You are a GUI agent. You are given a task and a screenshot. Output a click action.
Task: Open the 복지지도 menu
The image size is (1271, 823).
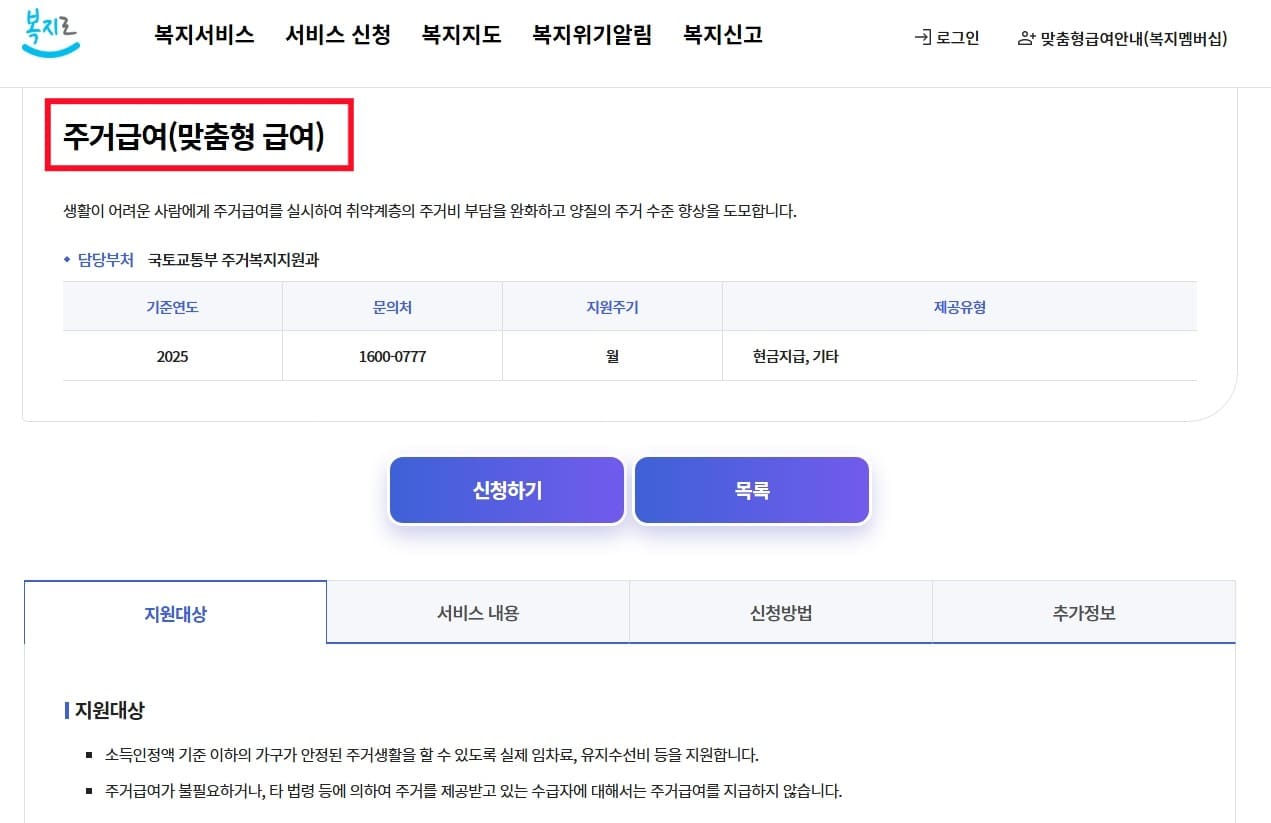[461, 35]
